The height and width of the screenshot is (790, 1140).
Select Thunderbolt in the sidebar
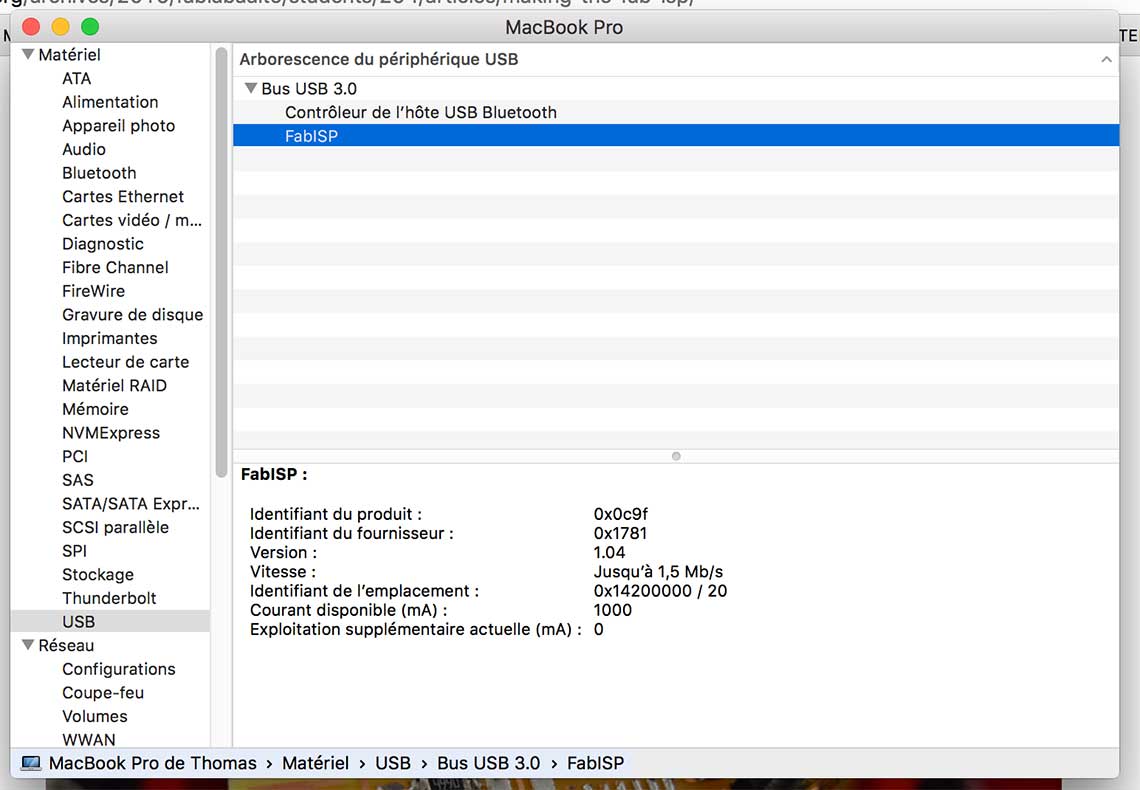[x=109, y=598]
